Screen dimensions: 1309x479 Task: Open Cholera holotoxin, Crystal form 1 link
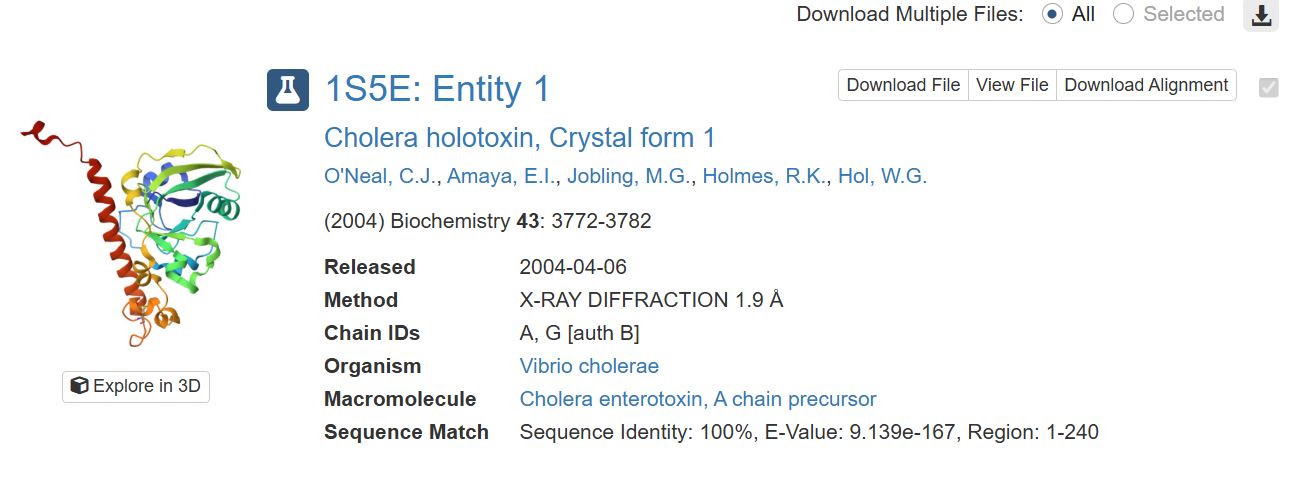click(x=520, y=138)
